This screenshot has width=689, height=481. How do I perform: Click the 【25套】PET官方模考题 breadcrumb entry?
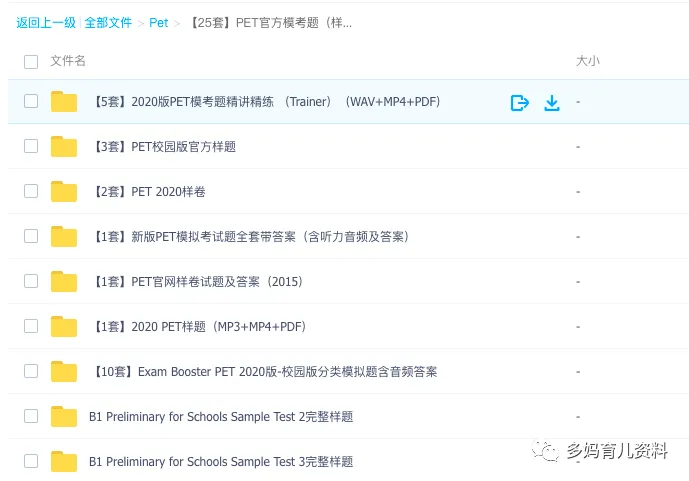pos(270,22)
